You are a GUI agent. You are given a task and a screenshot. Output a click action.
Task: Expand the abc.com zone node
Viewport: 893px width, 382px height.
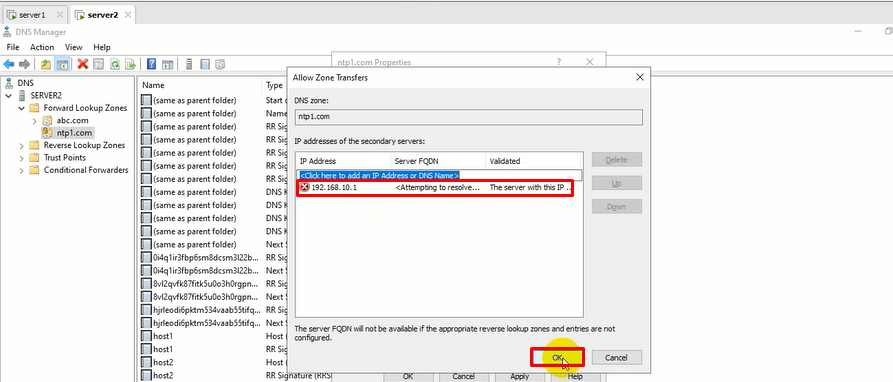pyautogui.click(x=34, y=121)
